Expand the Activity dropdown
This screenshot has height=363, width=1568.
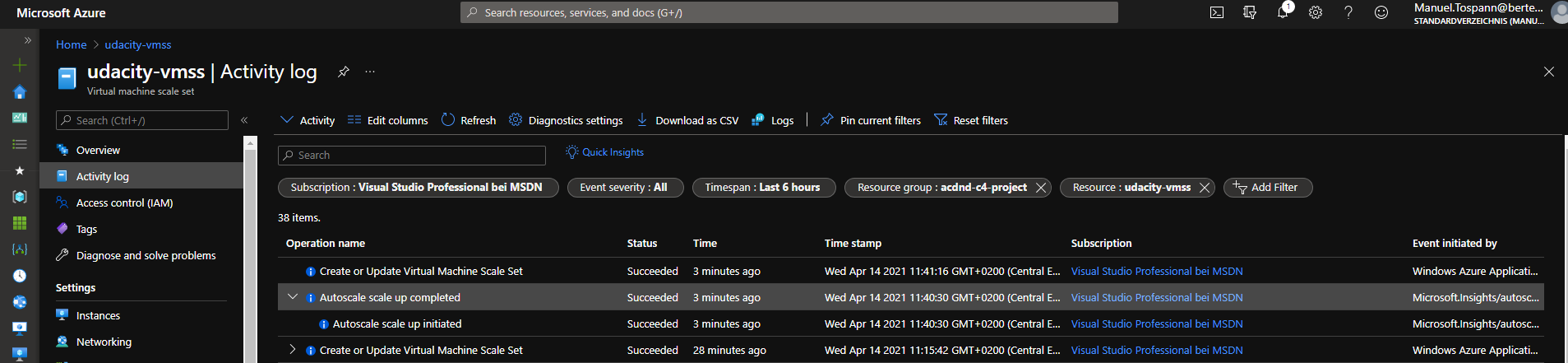point(308,120)
